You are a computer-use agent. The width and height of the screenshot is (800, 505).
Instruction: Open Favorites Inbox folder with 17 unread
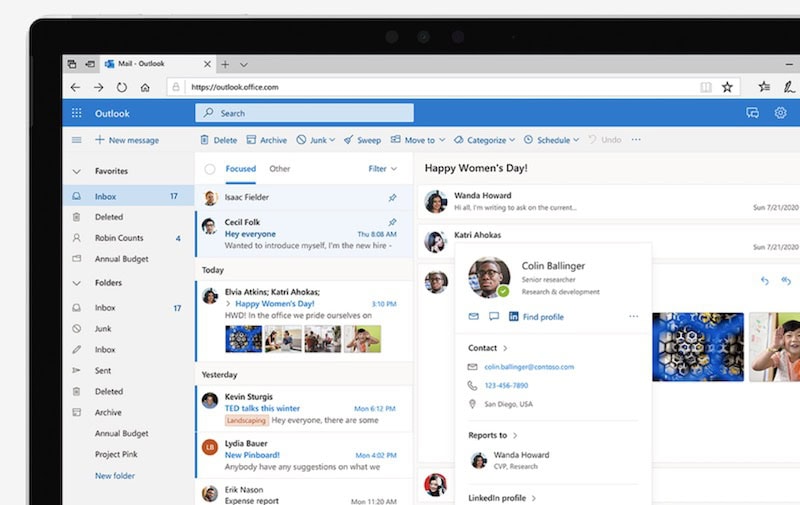click(x=128, y=196)
